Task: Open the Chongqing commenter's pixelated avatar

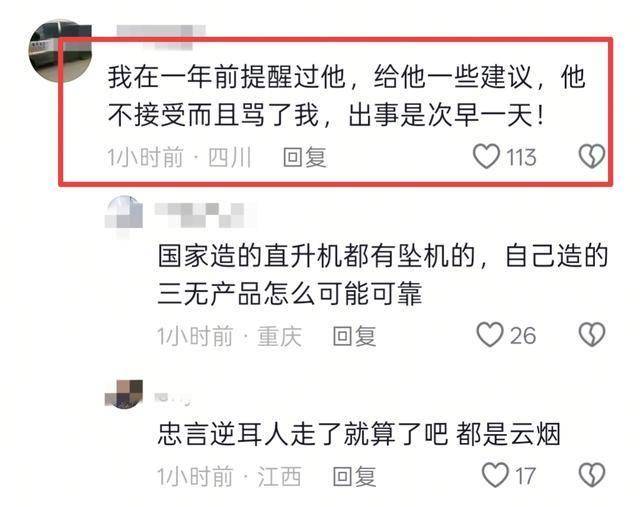Action: (124, 214)
